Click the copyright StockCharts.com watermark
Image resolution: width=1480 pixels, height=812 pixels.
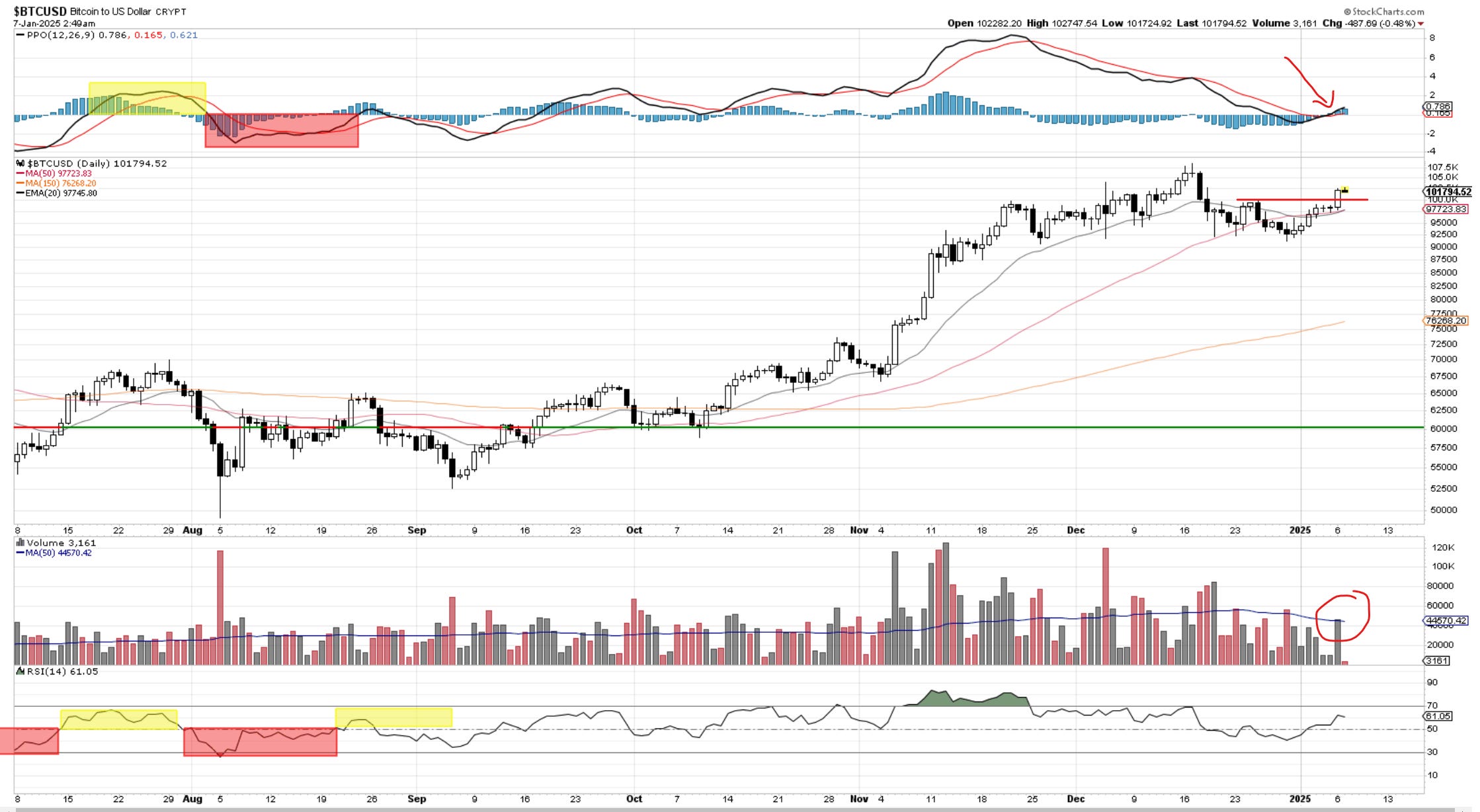click(1383, 11)
